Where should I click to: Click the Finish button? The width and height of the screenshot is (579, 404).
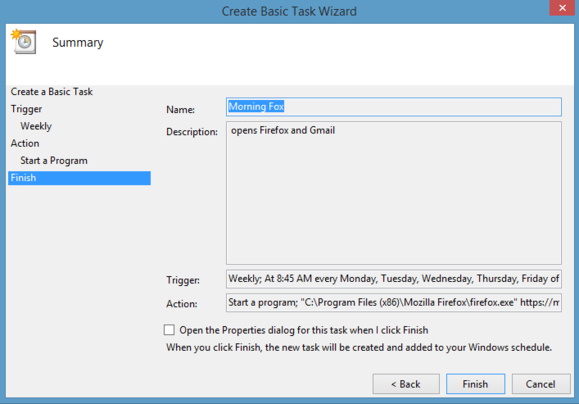point(475,384)
